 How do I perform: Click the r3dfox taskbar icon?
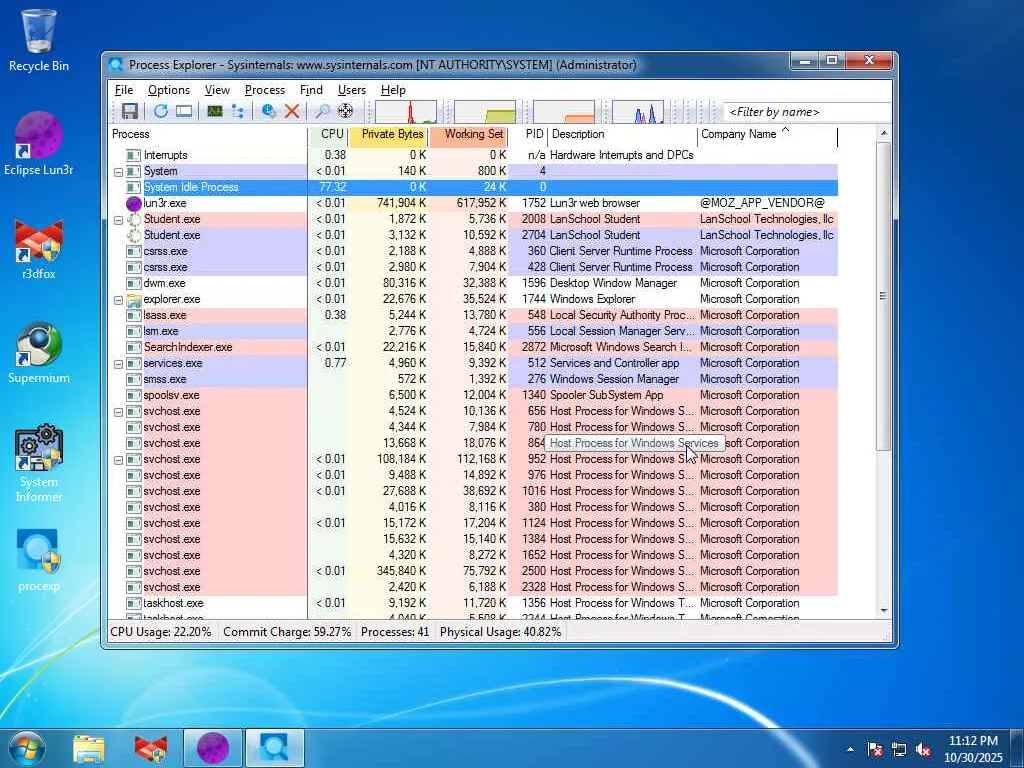151,748
